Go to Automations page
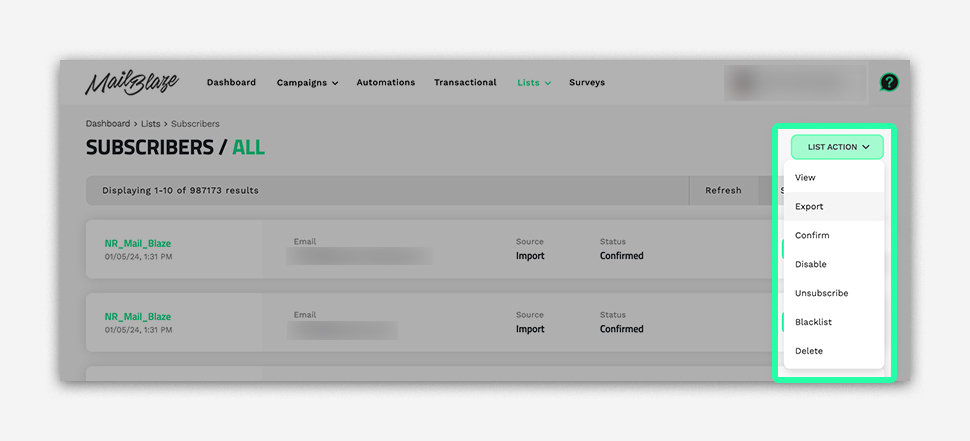The image size is (970, 441). [385, 83]
